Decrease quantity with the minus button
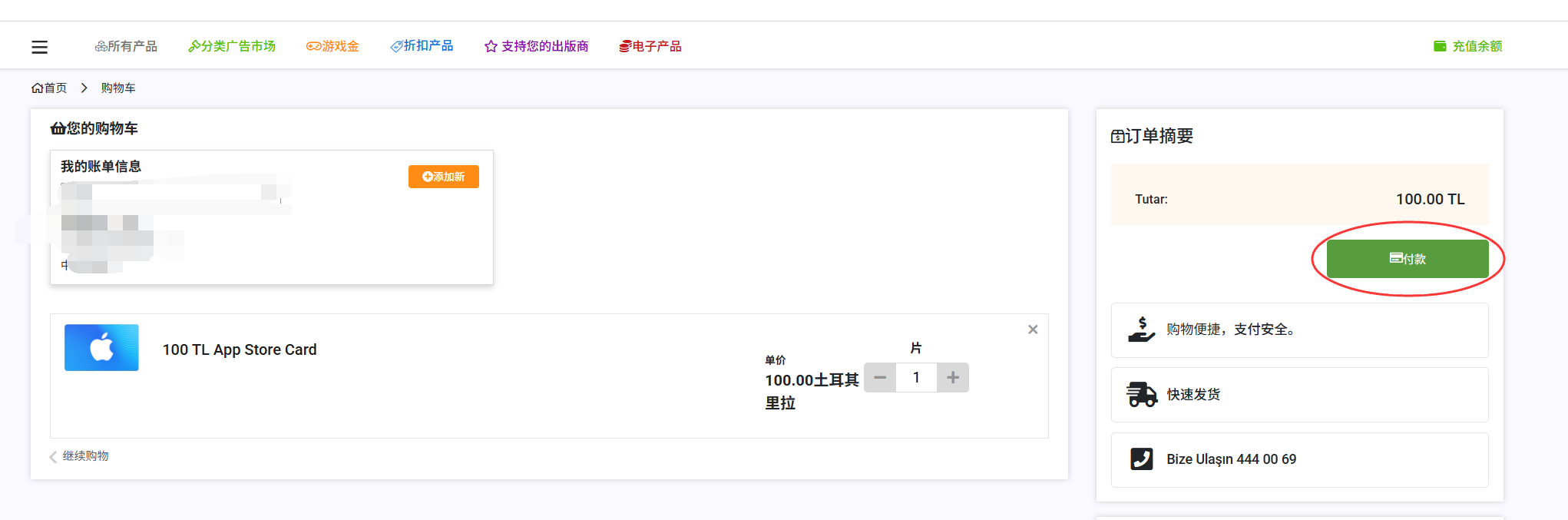The height and width of the screenshot is (520, 1568). (x=880, y=378)
